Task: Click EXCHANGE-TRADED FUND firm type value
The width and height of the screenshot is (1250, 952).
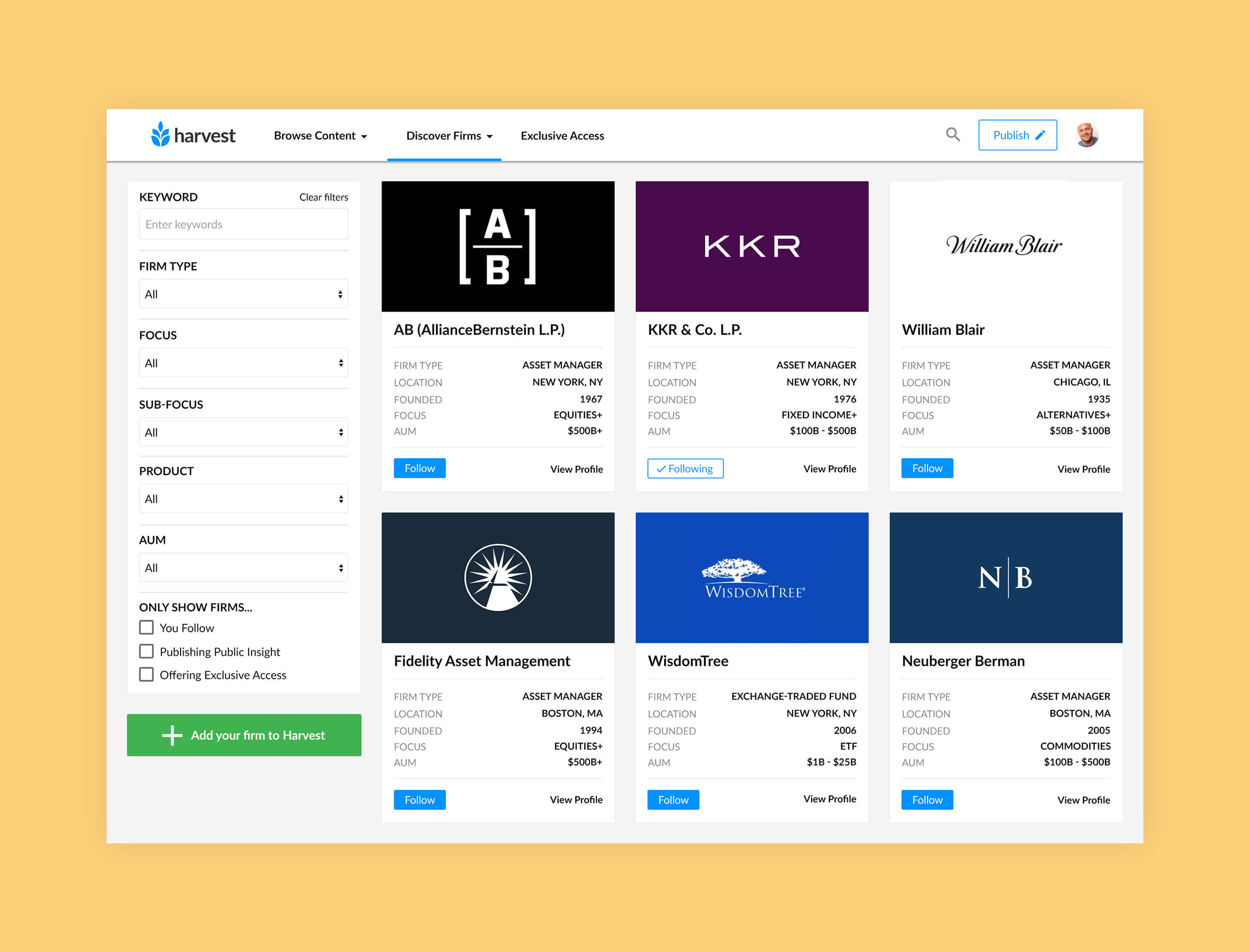Action: 794,697
